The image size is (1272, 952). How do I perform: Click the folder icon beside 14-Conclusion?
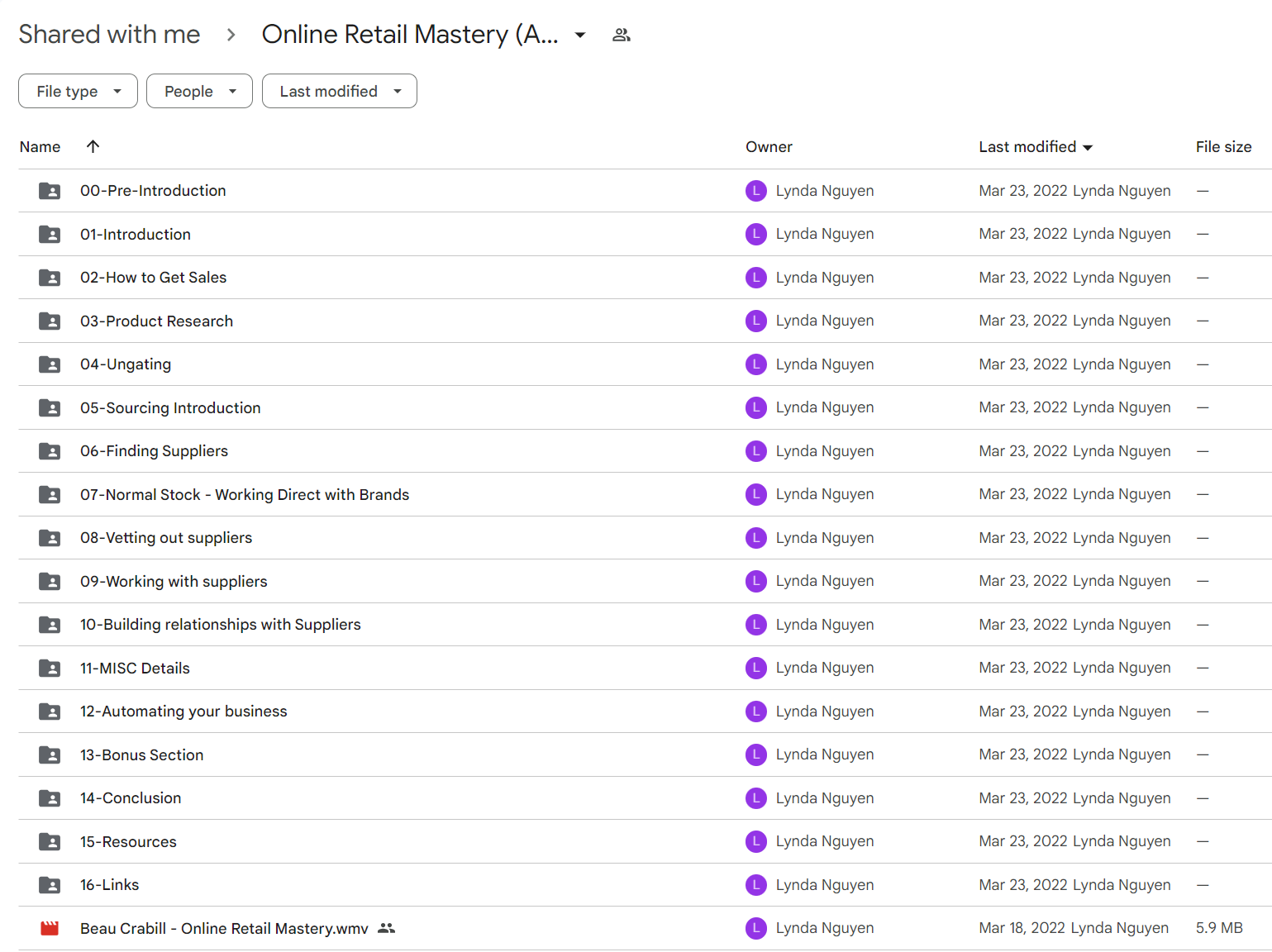click(50, 798)
